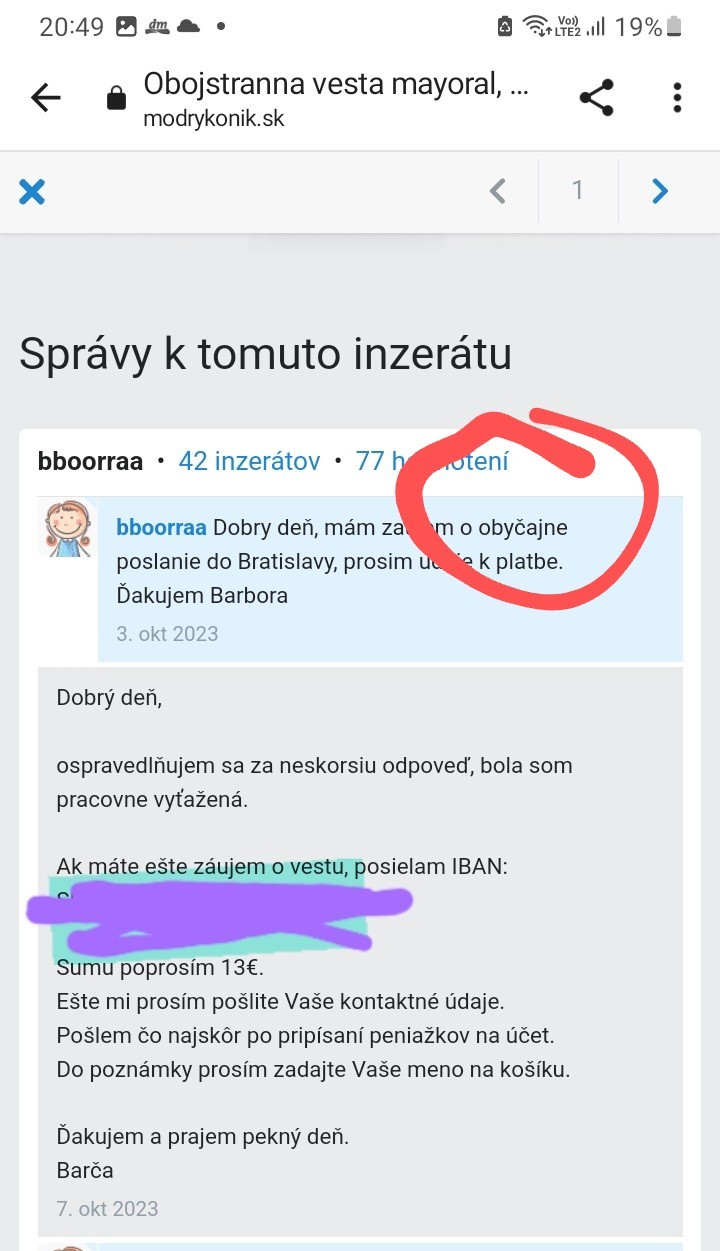Tap the page number 1 indicator
Screen dimensions: 720x1251
pos(577,190)
